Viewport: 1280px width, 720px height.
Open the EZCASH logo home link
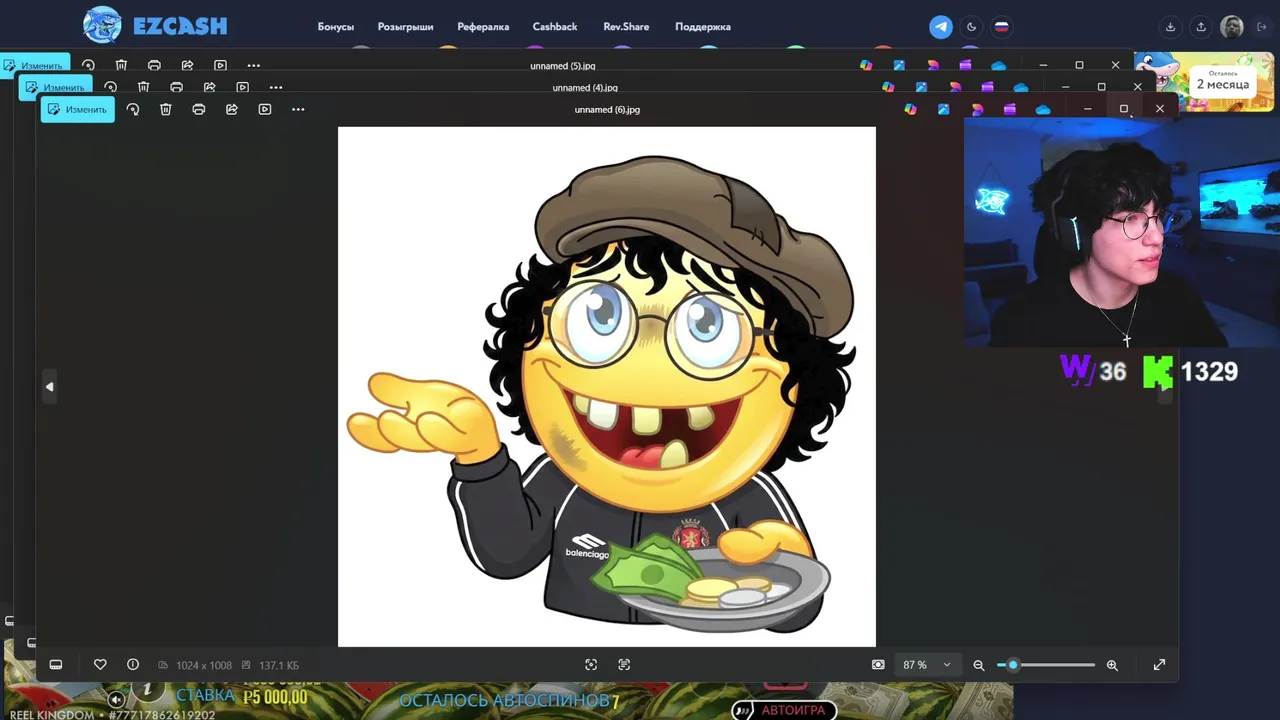155,26
